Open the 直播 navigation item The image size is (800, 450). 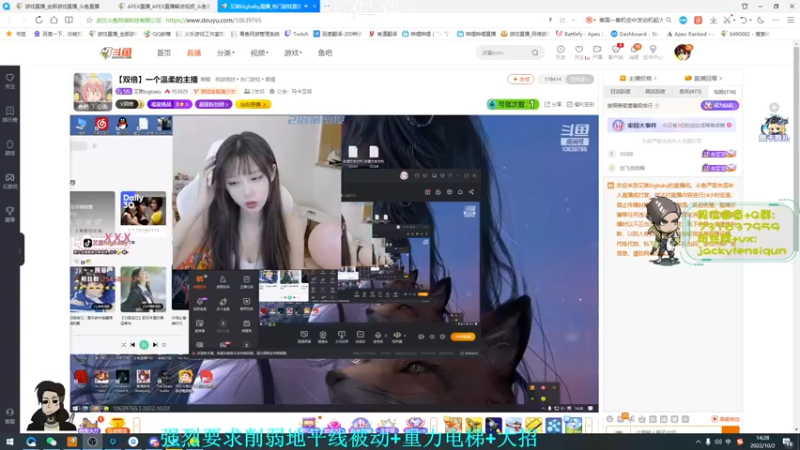point(194,53)
